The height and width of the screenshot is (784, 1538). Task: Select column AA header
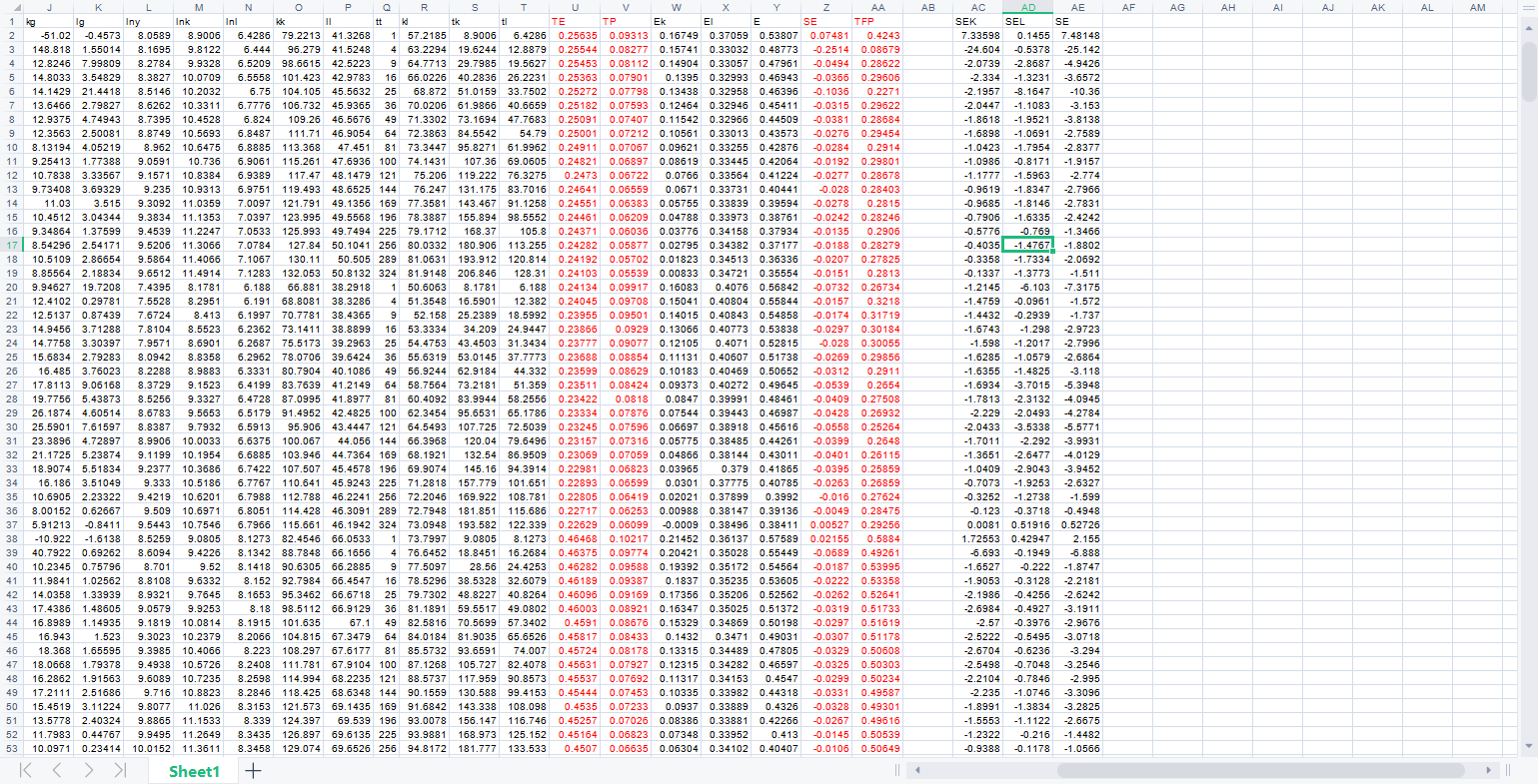tap(877, 7)
